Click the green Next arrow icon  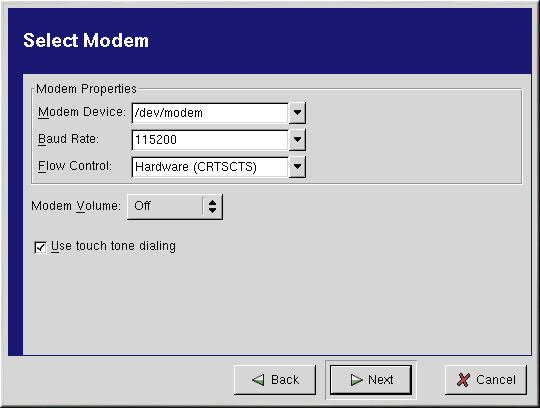click(356, 380)
